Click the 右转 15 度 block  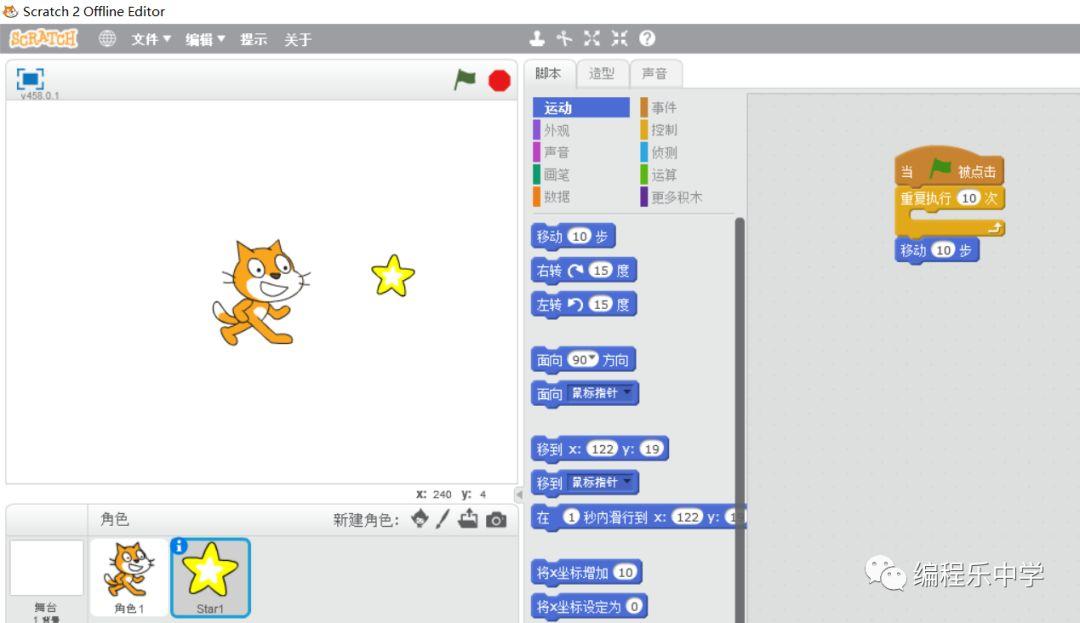(583, 270)
